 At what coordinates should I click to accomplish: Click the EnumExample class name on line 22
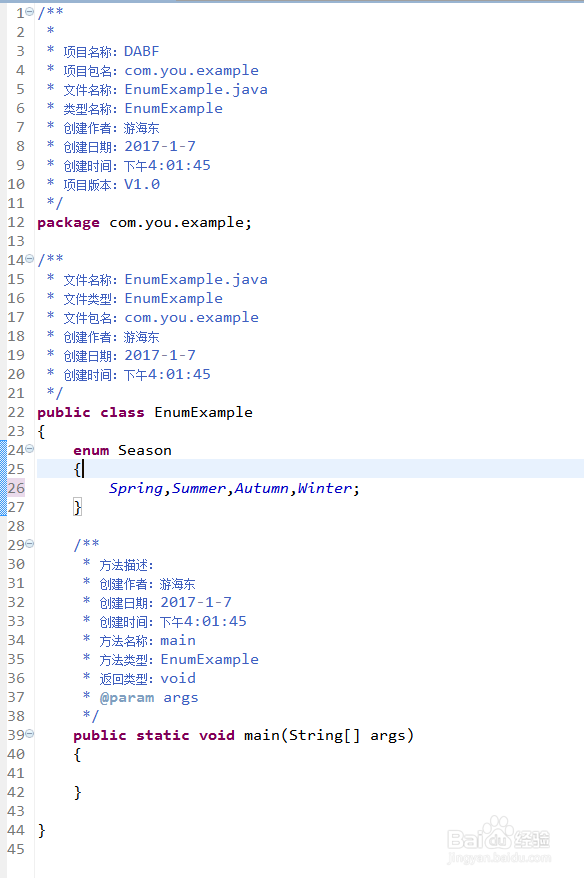pos(203,413)
